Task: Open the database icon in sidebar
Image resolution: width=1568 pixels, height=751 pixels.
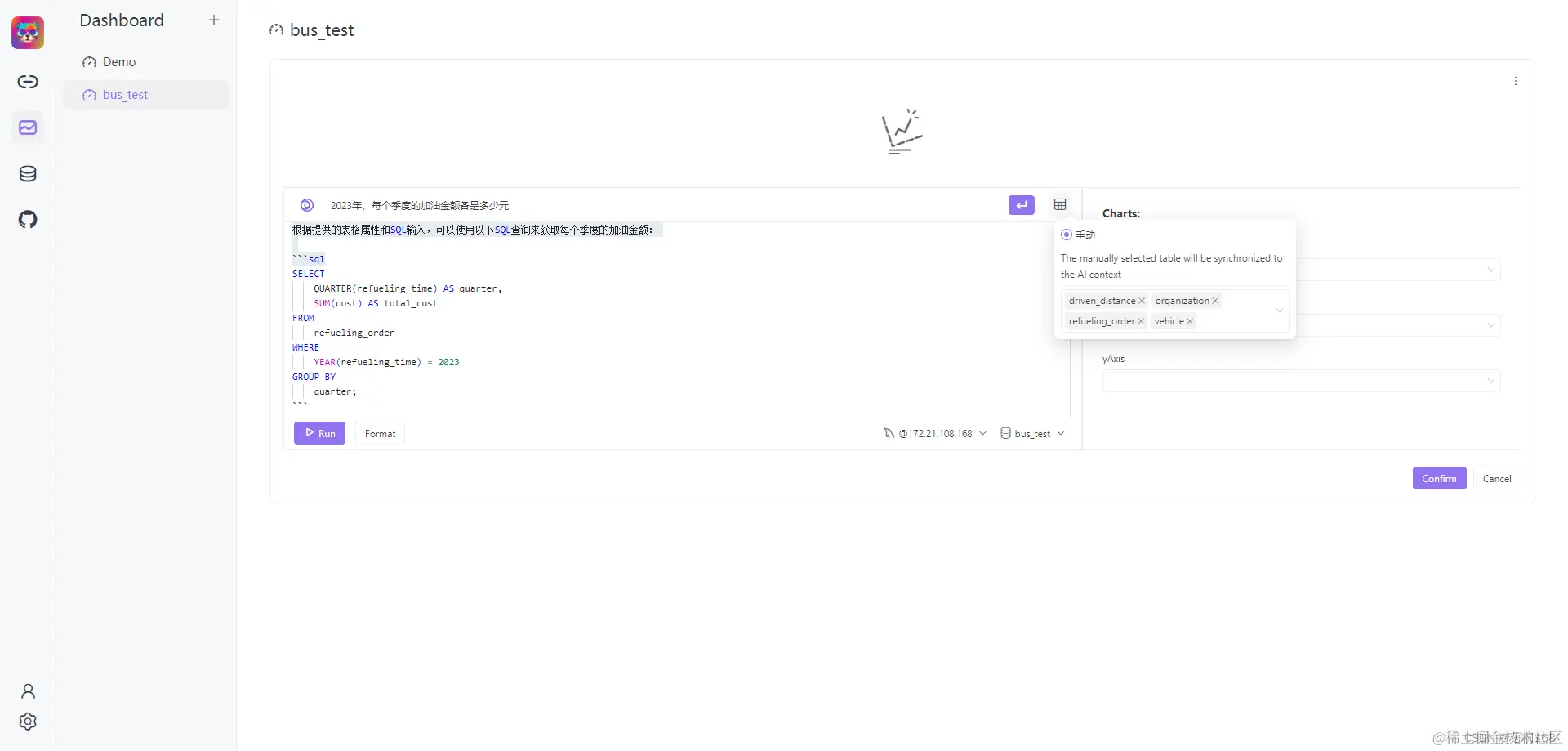Action: click(x=28, y=173)
